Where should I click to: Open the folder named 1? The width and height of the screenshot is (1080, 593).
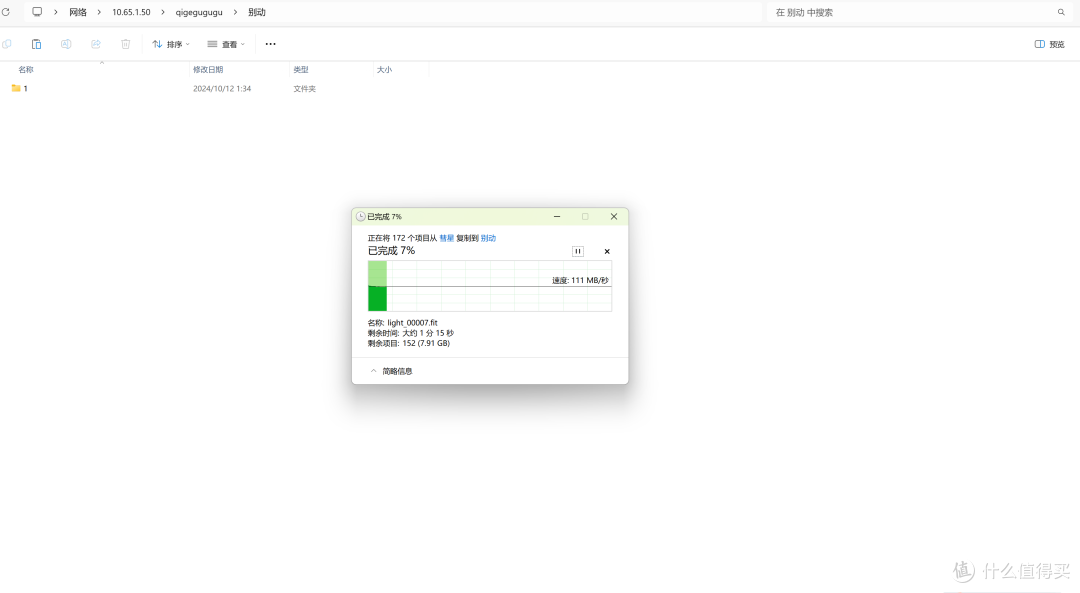[23, 88]
